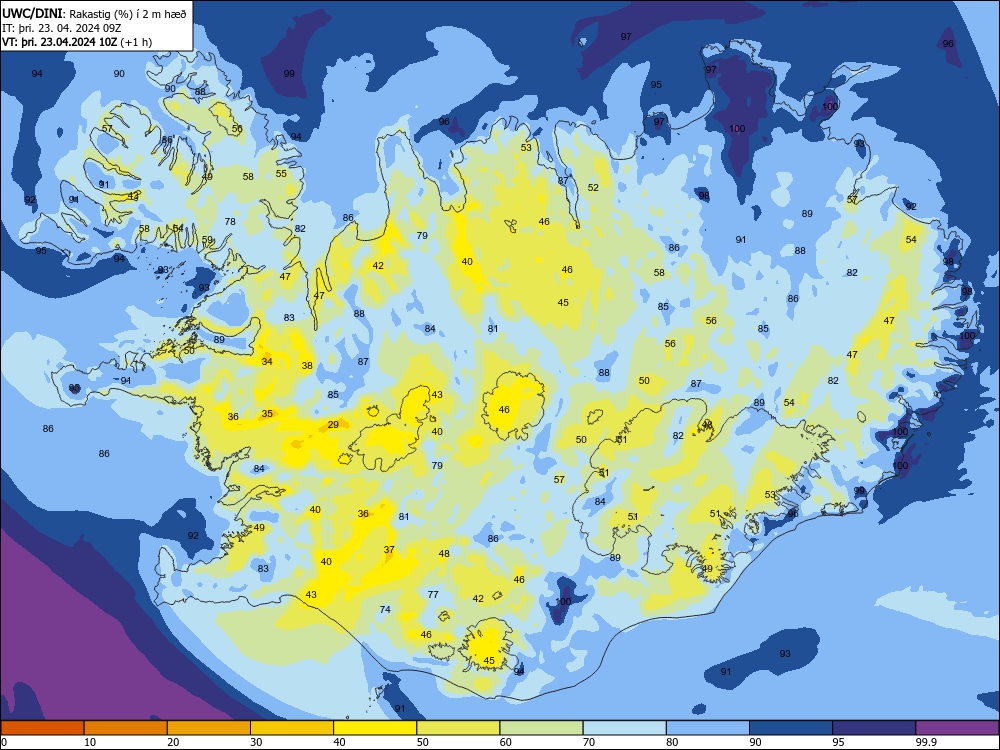Click the '10' legend tick label
Viewport: 1000px width, 750px height.
pyautogui.click(x=90, y=742)
